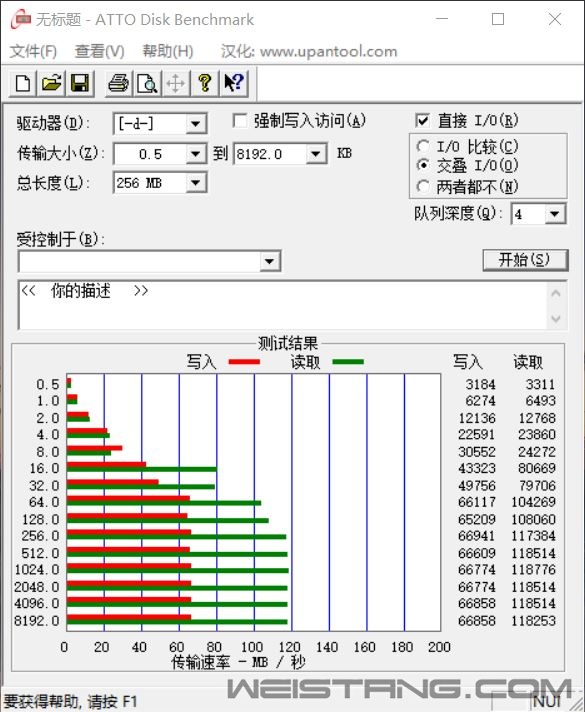Uncheck the 直接 I/O checkbox
The height and width of the screenshot is (712, 585).
click(x=422, y=121)
